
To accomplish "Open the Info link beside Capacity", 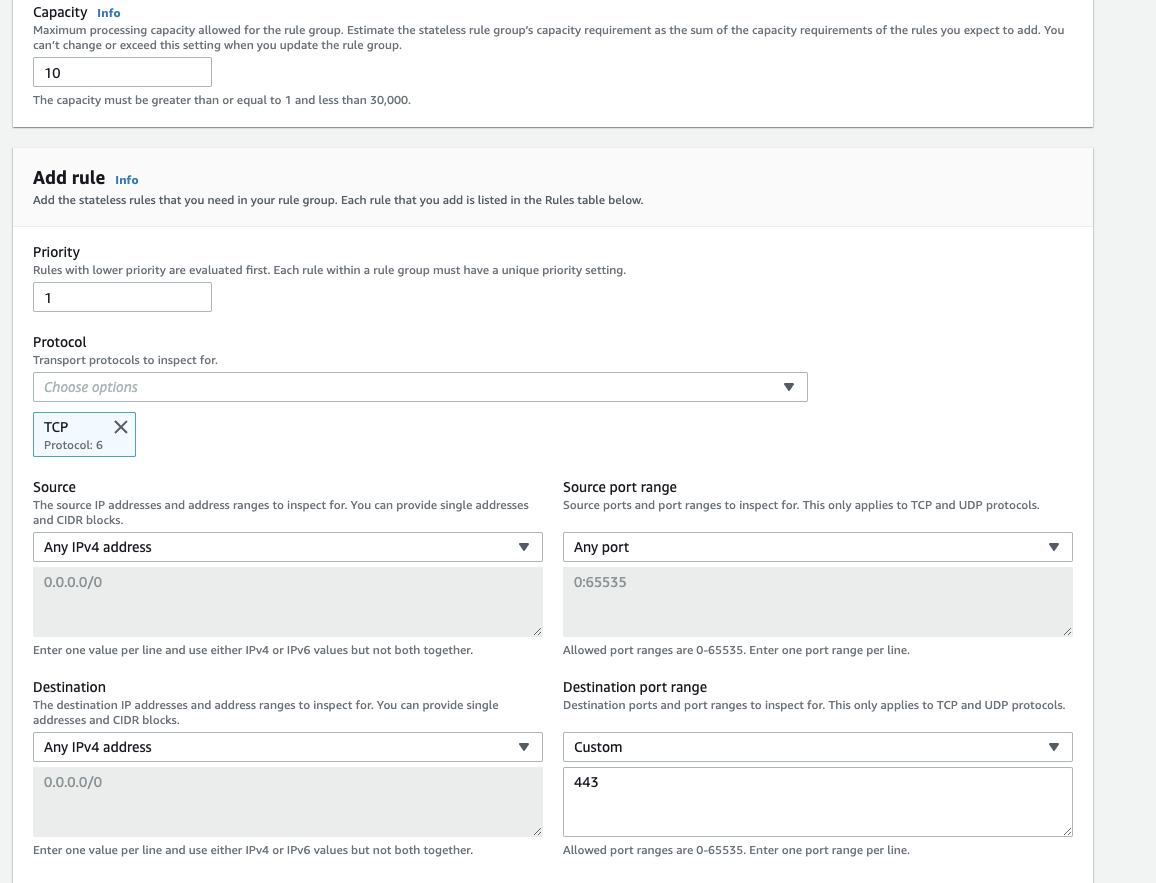I will coord(109,13).
